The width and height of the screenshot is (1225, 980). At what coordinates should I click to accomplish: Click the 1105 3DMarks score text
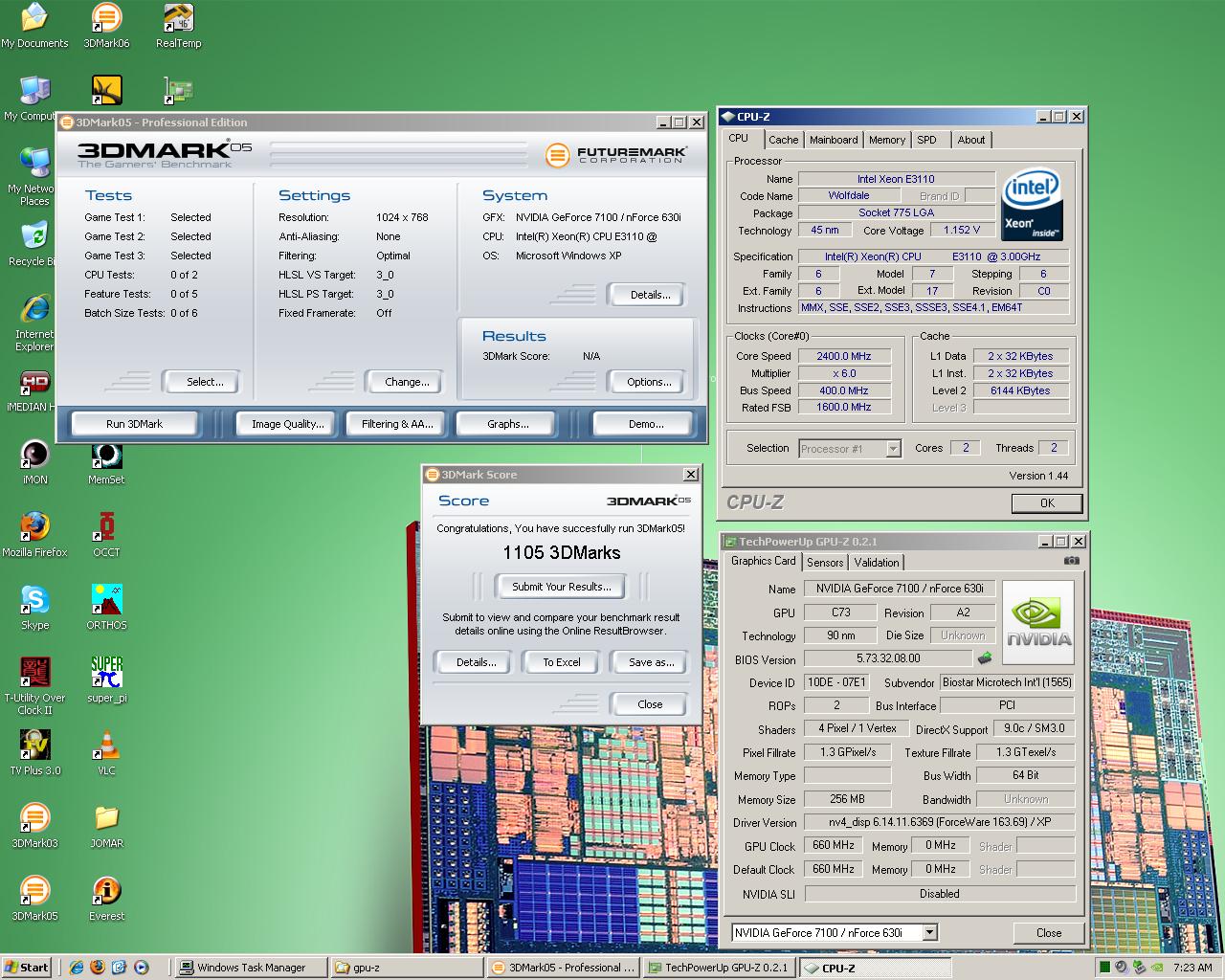[561, 553]
